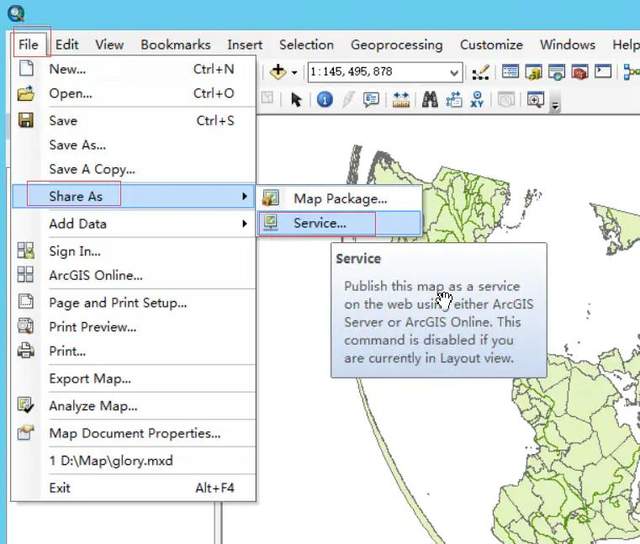Image resolution: width=640 pixels, height=544 pixels.
Task: Select Print Preview... menu item
Action: [133, 326]
